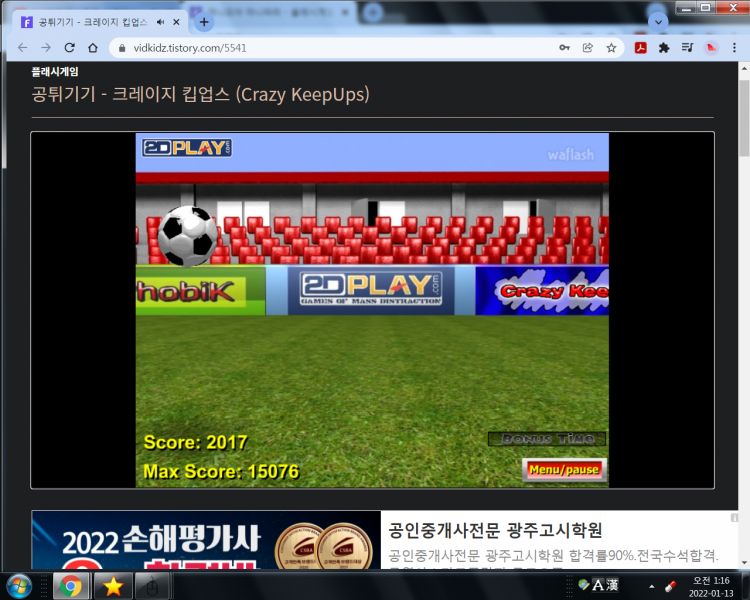The height and width of the screenshot is (600, 750).
Task: Kick the soccer ball in game
Action: [x=188, y=236]
